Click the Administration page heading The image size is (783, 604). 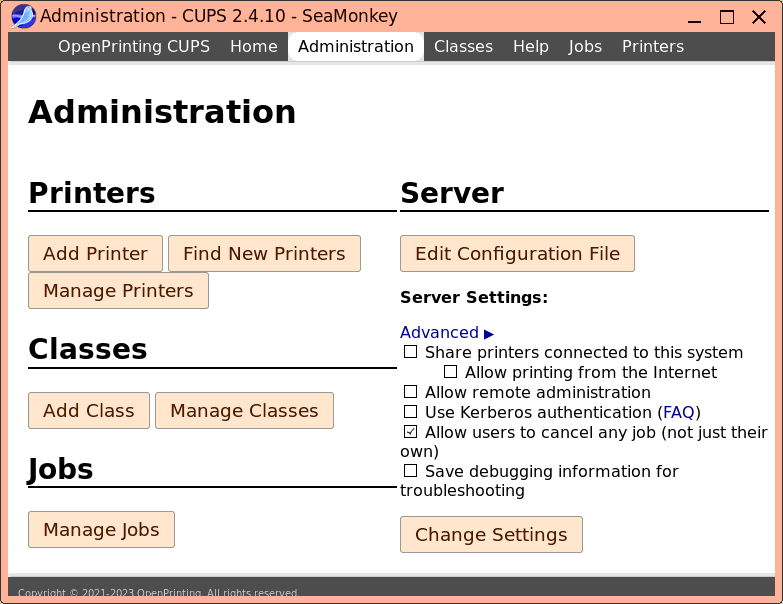[162, 112]
